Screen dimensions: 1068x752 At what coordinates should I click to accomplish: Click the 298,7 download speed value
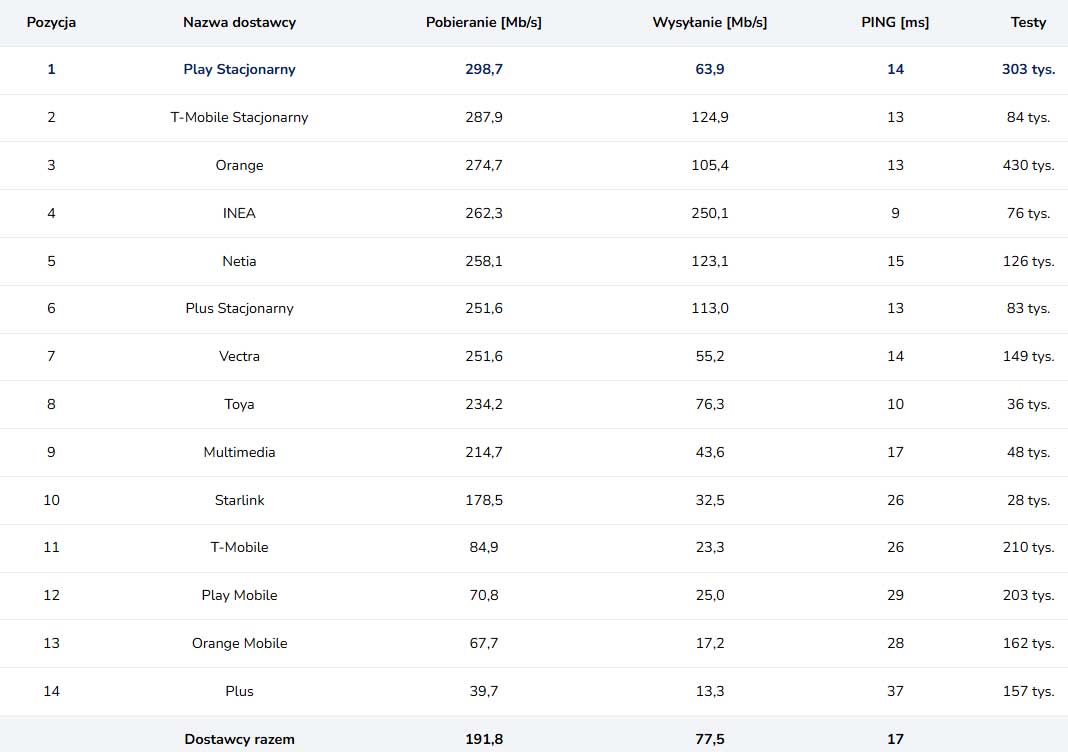coord(484,69)
